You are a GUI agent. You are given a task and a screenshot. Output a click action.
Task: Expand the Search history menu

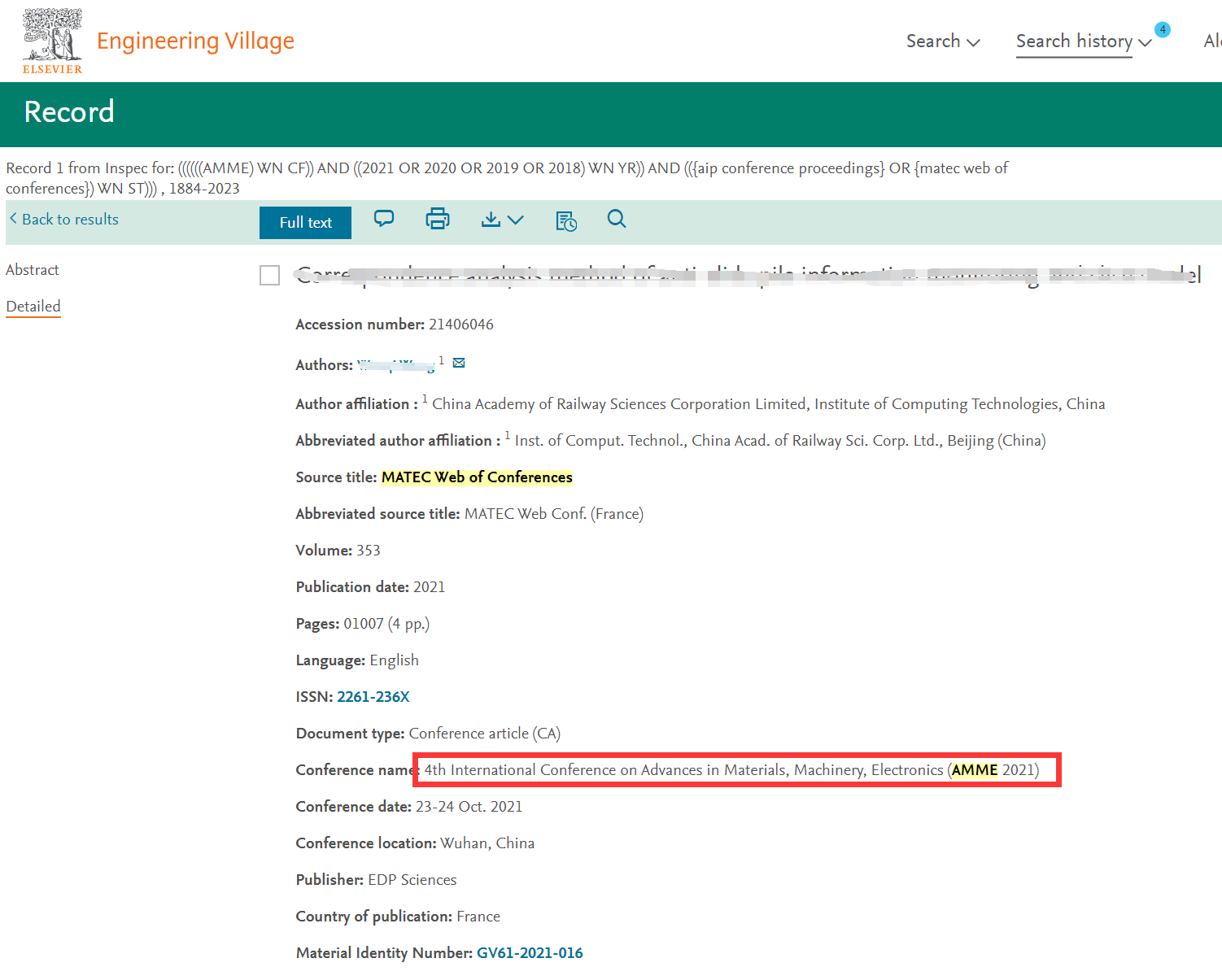(x=1084, y=41)
